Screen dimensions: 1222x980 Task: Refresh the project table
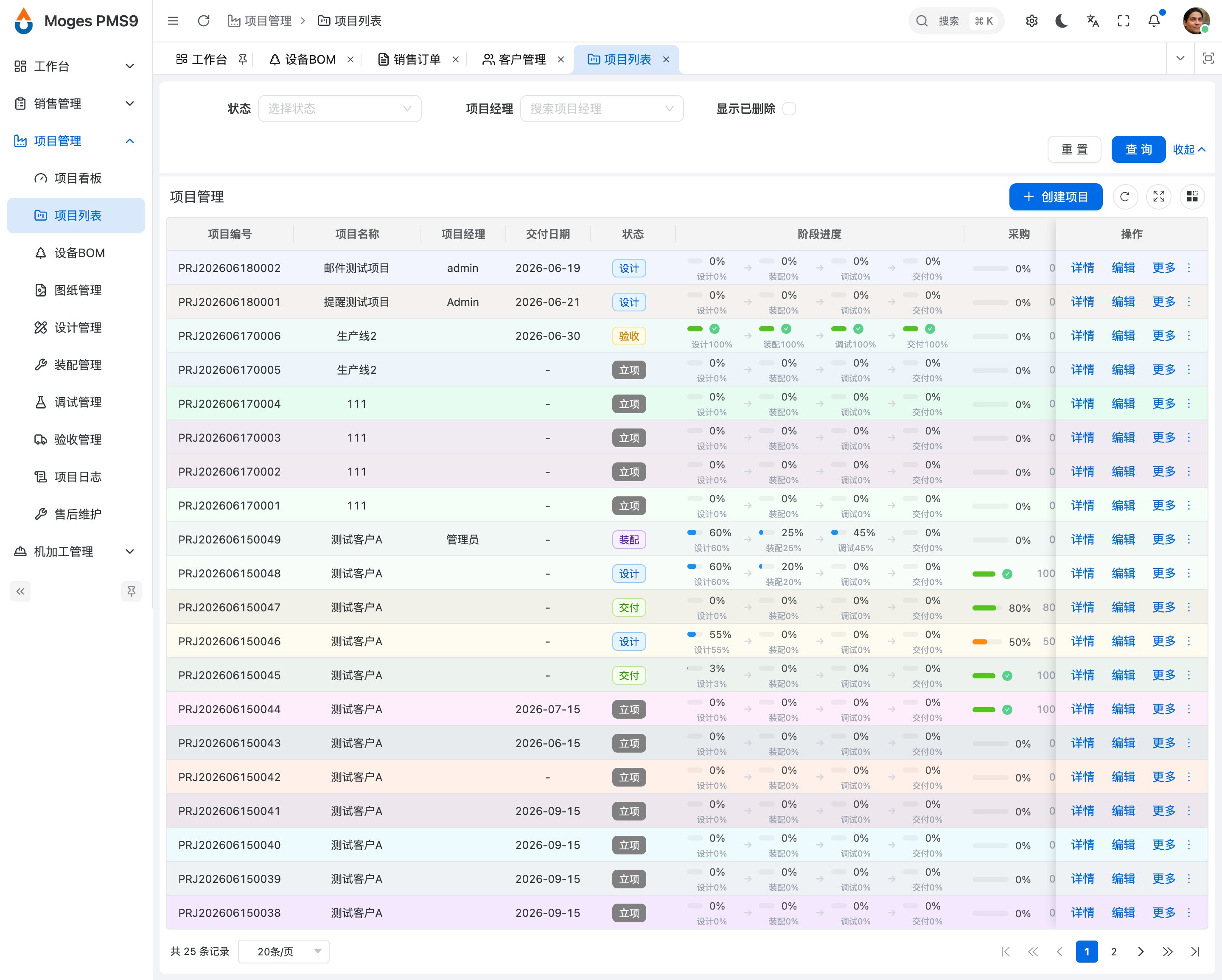(x=1125, y=197)
